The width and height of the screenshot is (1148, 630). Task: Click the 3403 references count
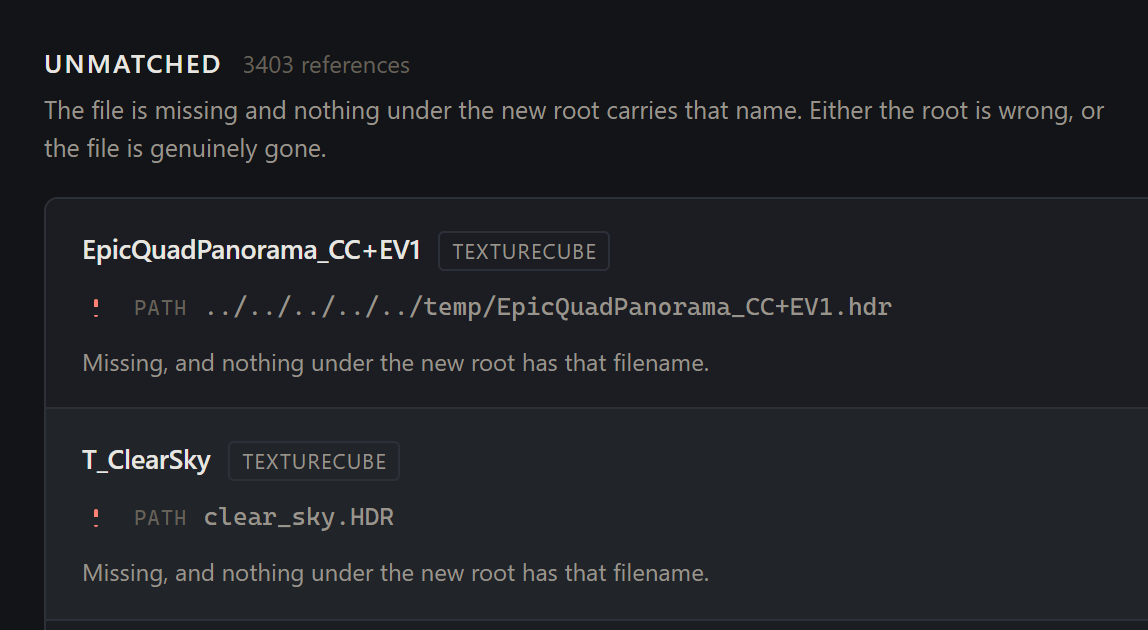point(326,65)
